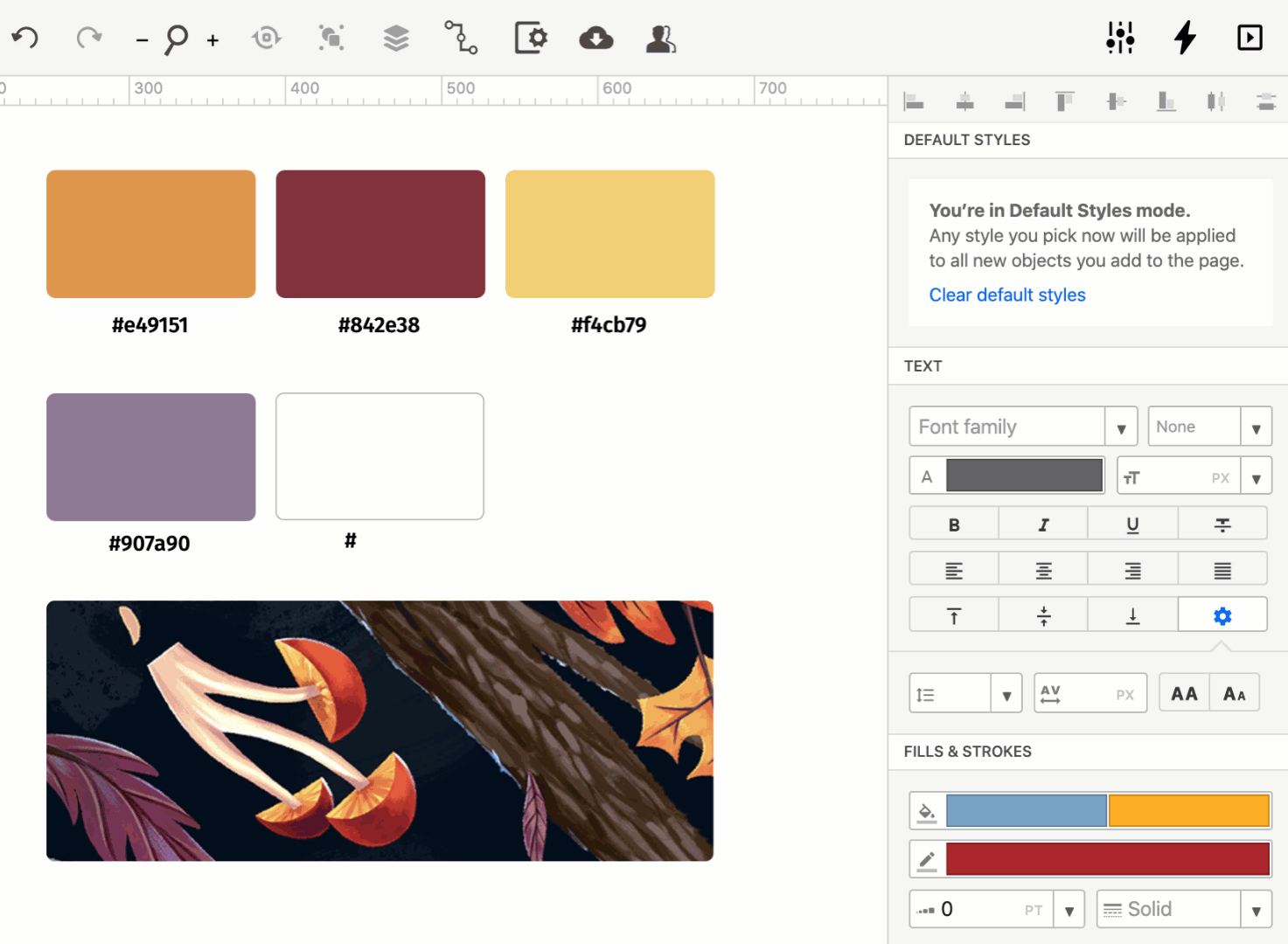The height and width of the screenshot is (944, 1288).
Task: Click the Clear default styles link
Action: tap(1006, 295)
